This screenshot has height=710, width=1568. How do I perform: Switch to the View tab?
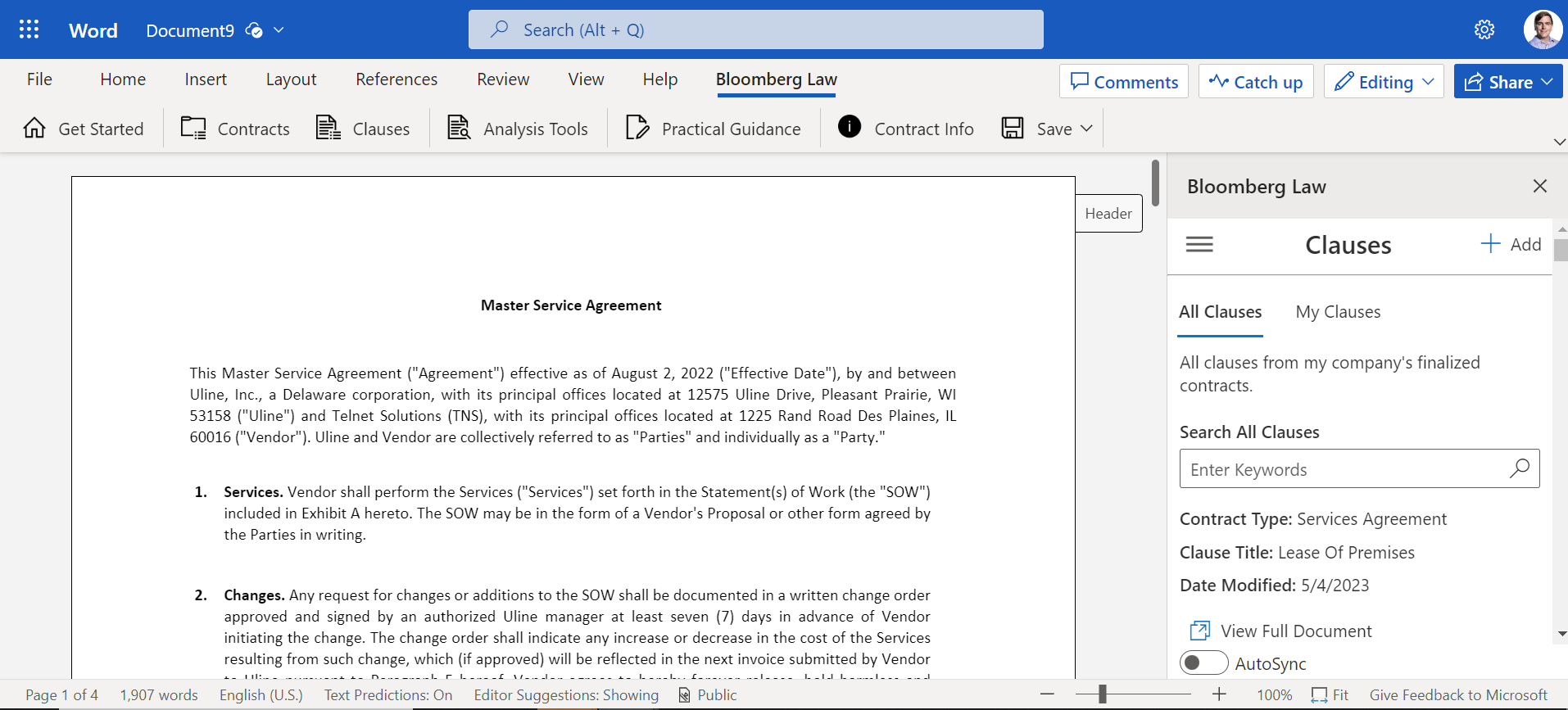click(x=586, y=79)
